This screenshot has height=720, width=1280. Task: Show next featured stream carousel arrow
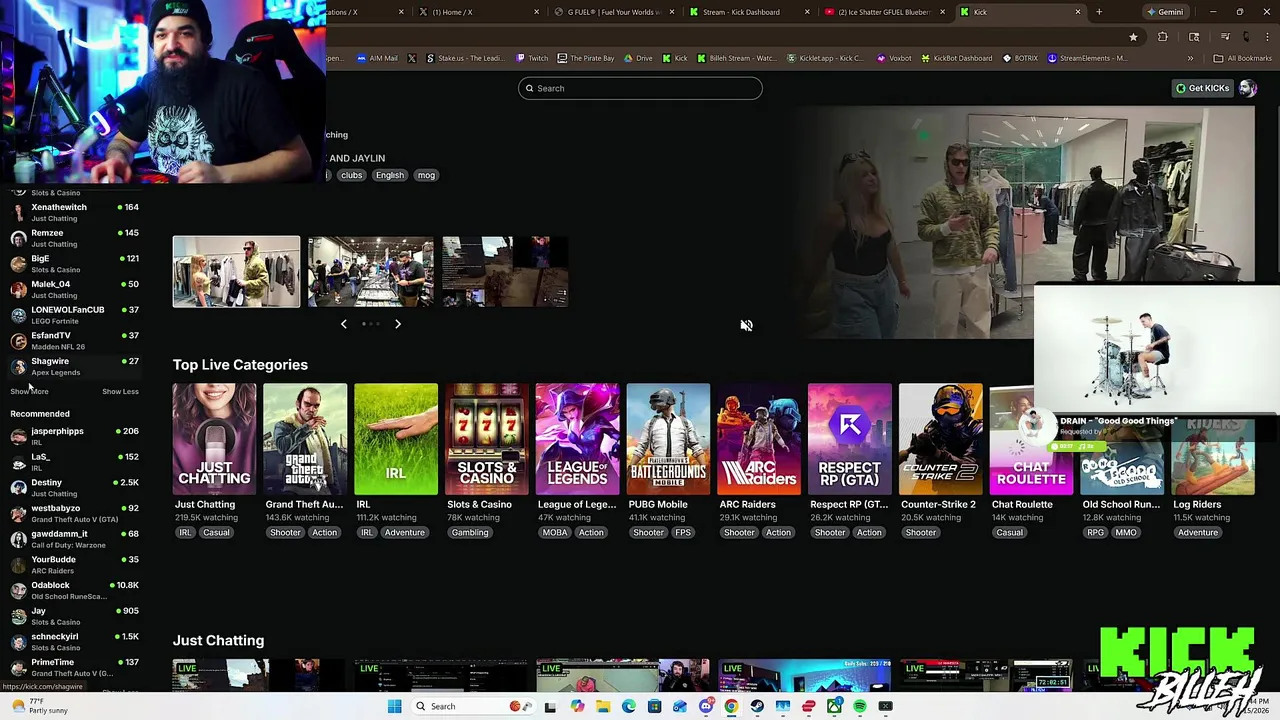(398, 324)
